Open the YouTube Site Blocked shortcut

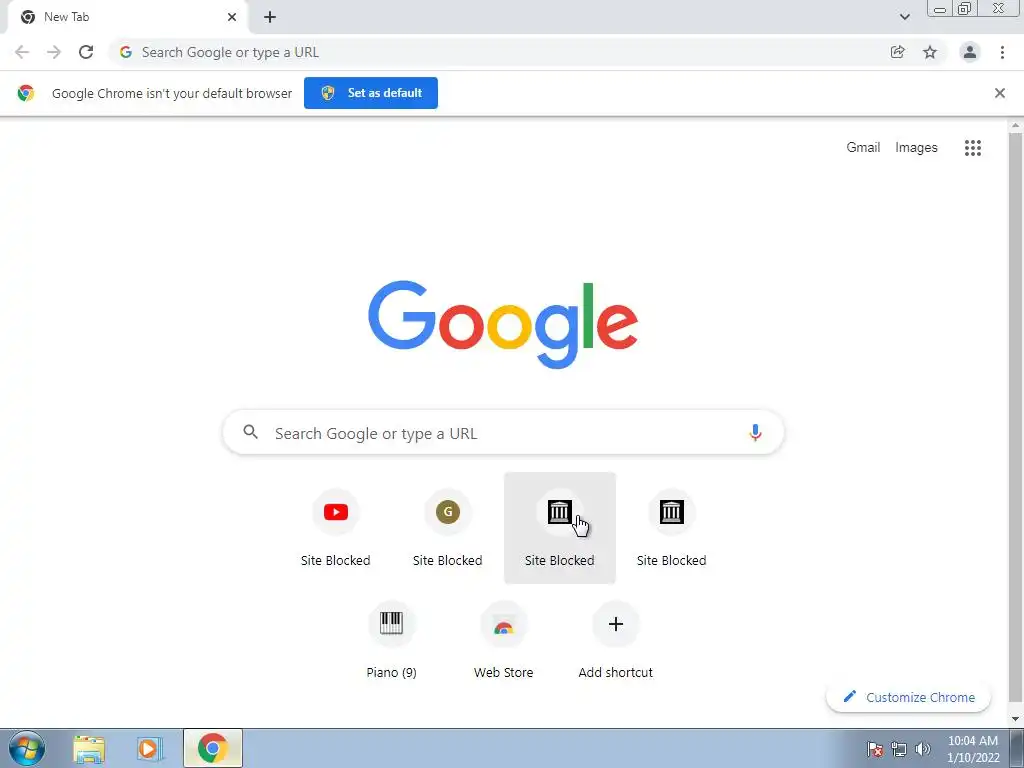(x=336, y=528)
